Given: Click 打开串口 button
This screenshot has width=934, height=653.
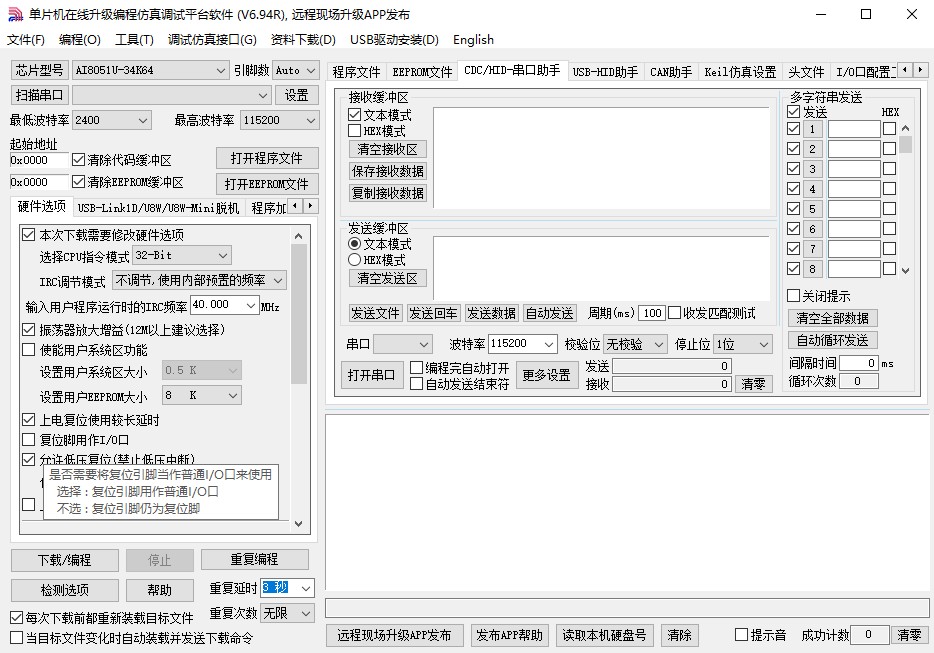Looking at the screenshot, I should coord(372,375).
